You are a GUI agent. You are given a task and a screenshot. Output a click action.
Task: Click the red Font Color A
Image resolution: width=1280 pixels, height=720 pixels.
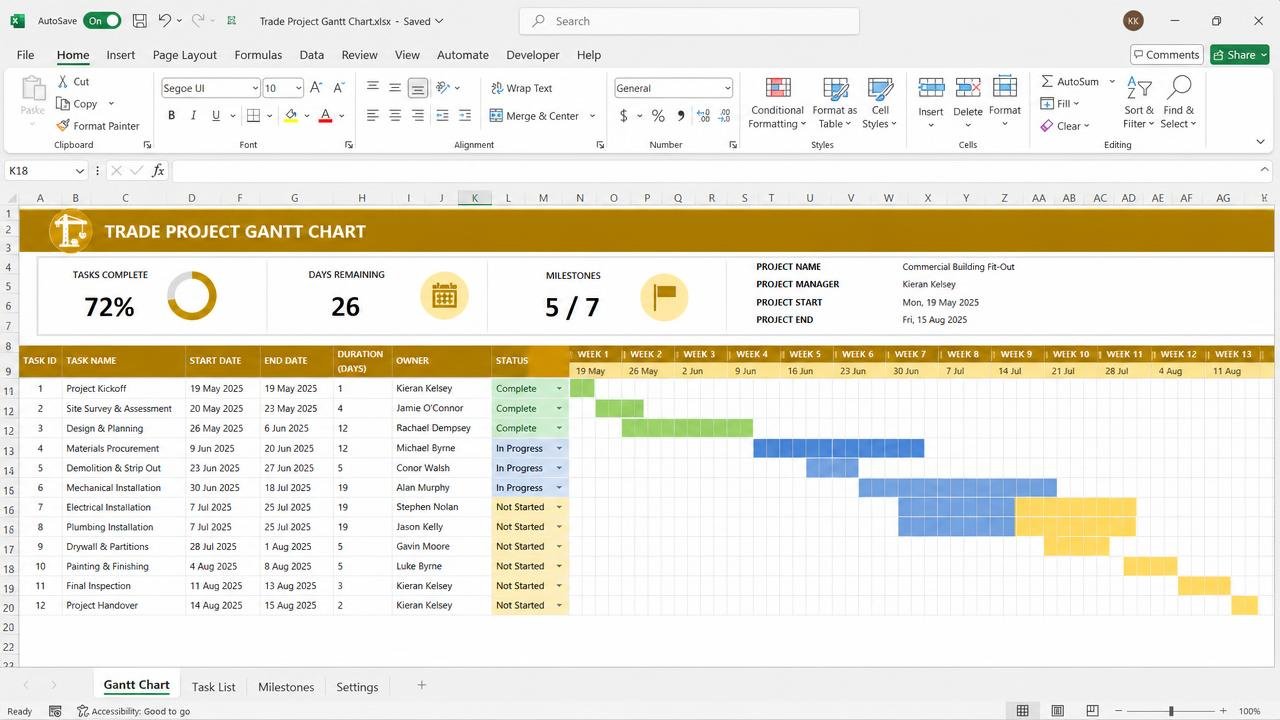click(x=325, y=116)
